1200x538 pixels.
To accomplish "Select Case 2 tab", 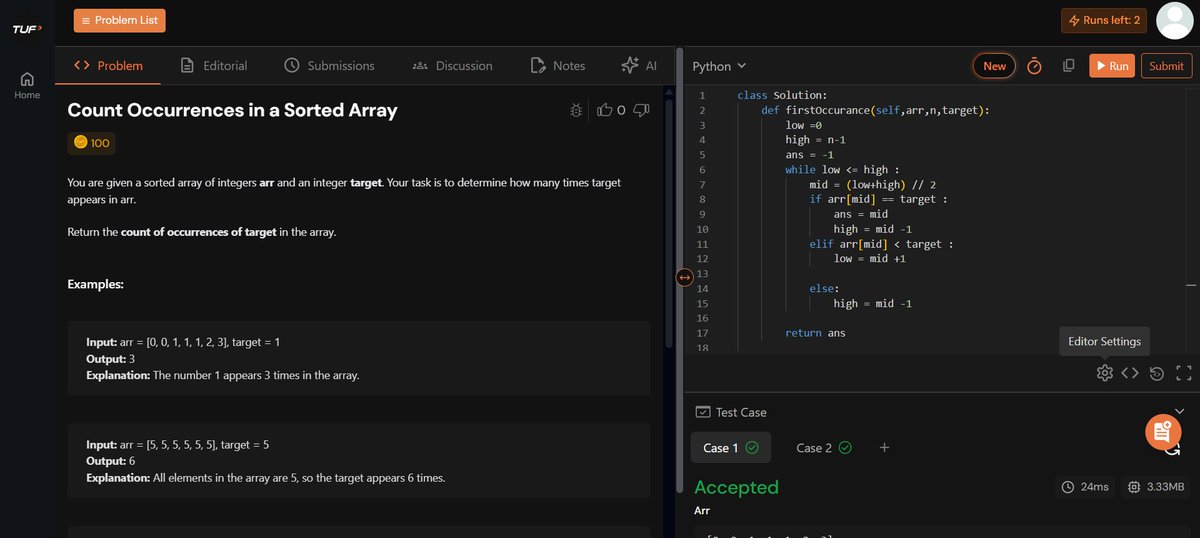I will (x=823, y=448).
